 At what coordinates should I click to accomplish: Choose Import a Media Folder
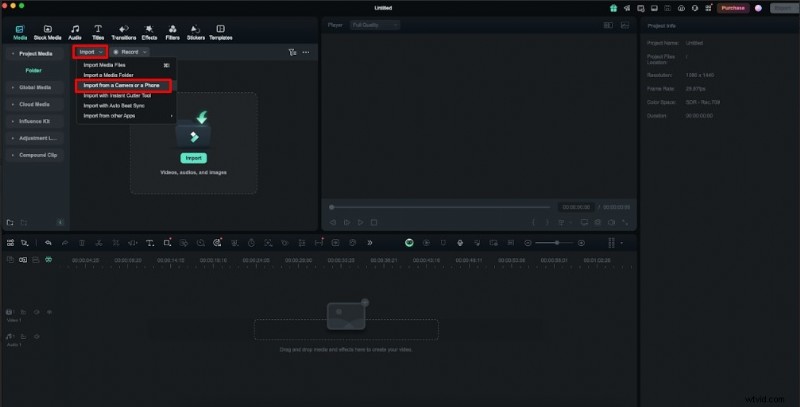click(126, 75)
